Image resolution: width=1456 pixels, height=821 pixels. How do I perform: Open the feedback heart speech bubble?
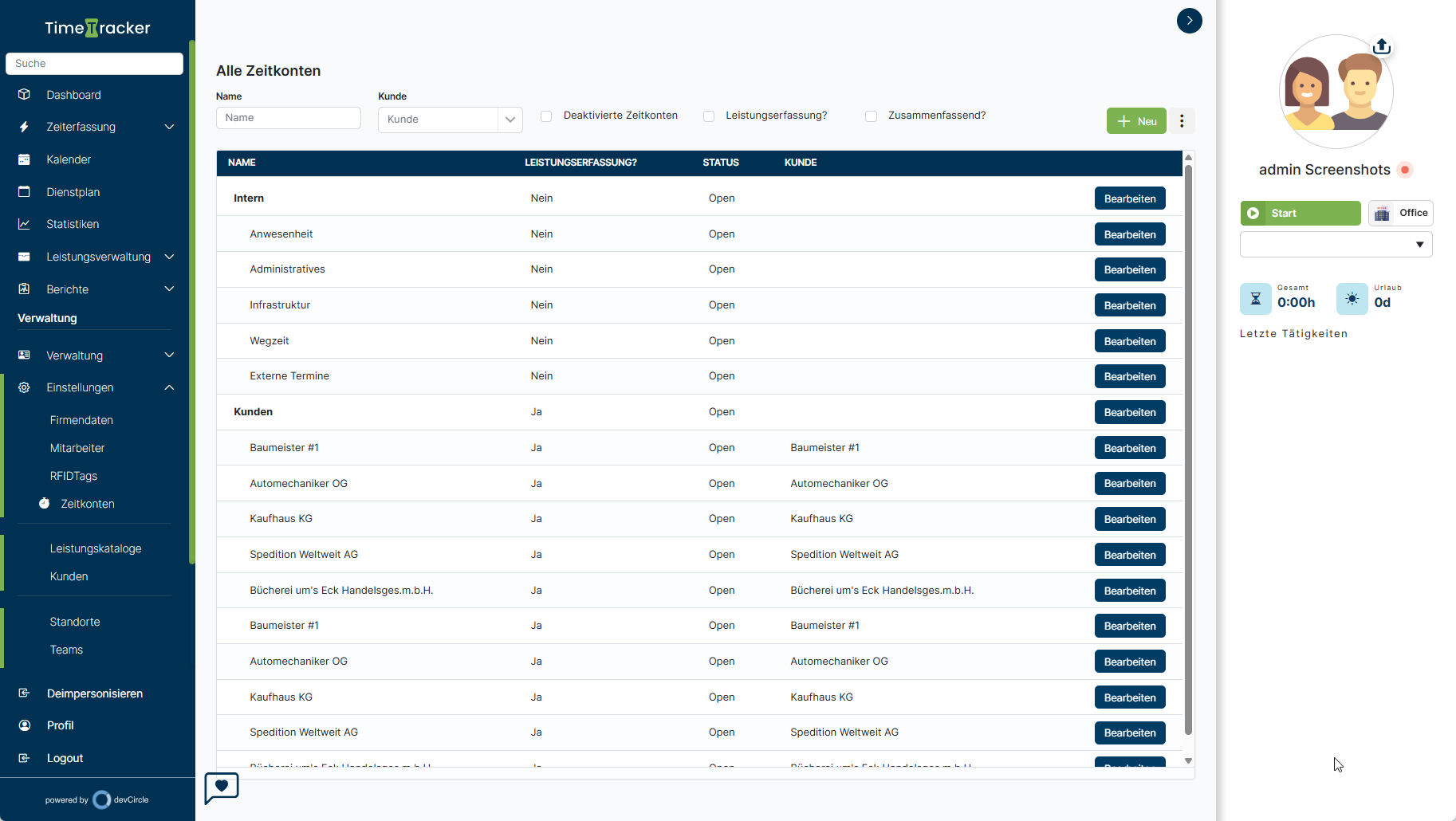coord(222,788)
